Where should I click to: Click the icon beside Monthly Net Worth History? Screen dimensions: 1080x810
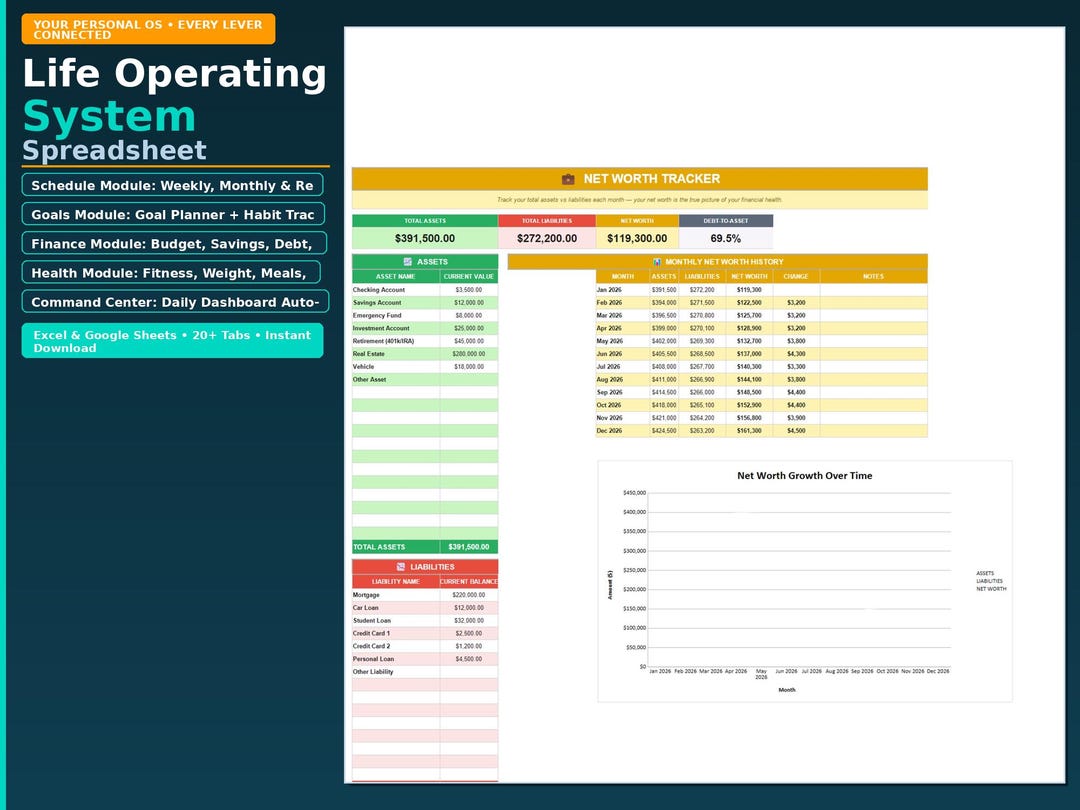coord(657,262)
